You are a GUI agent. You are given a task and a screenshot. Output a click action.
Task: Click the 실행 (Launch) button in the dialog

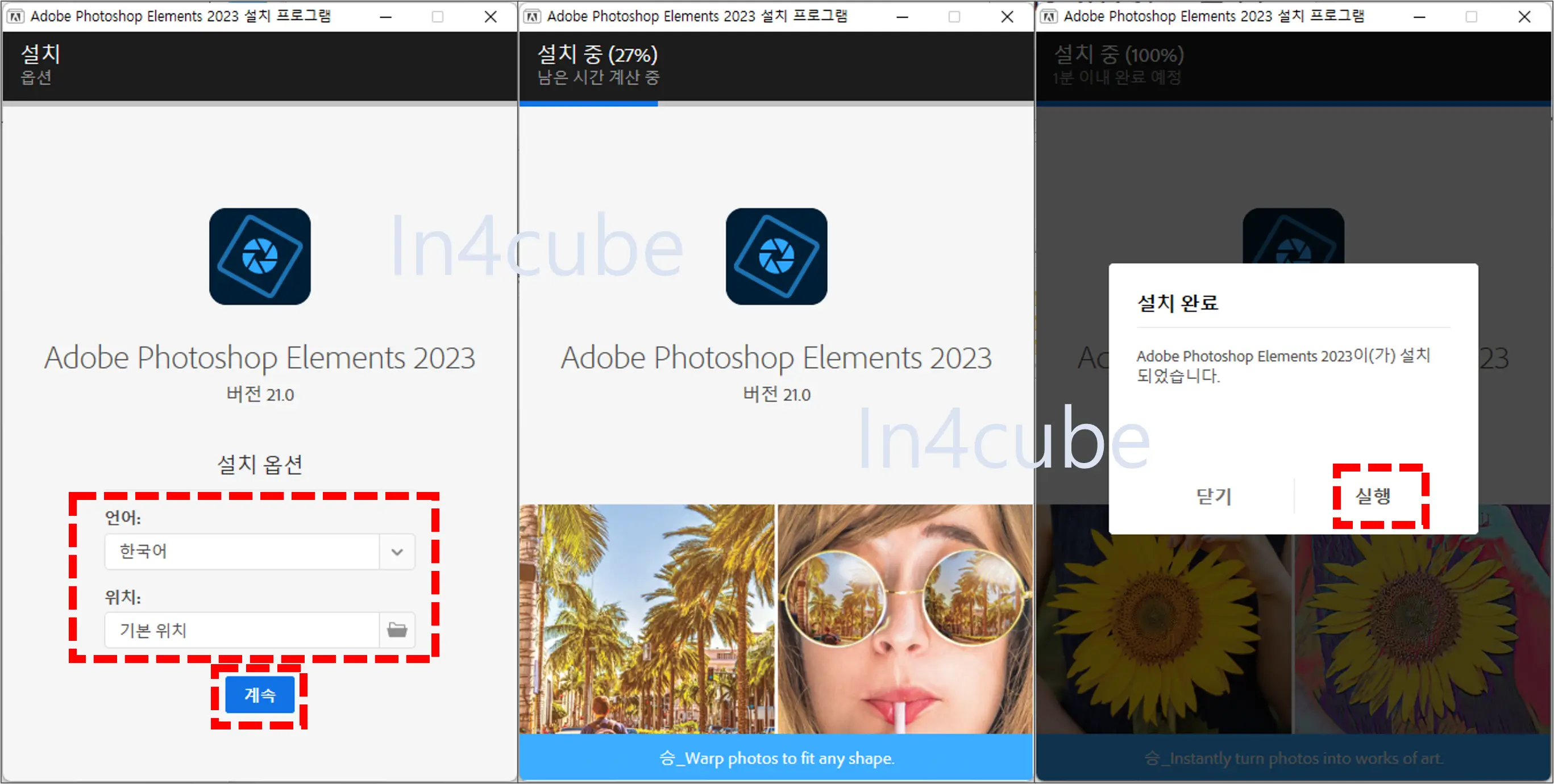point(1373,496)
